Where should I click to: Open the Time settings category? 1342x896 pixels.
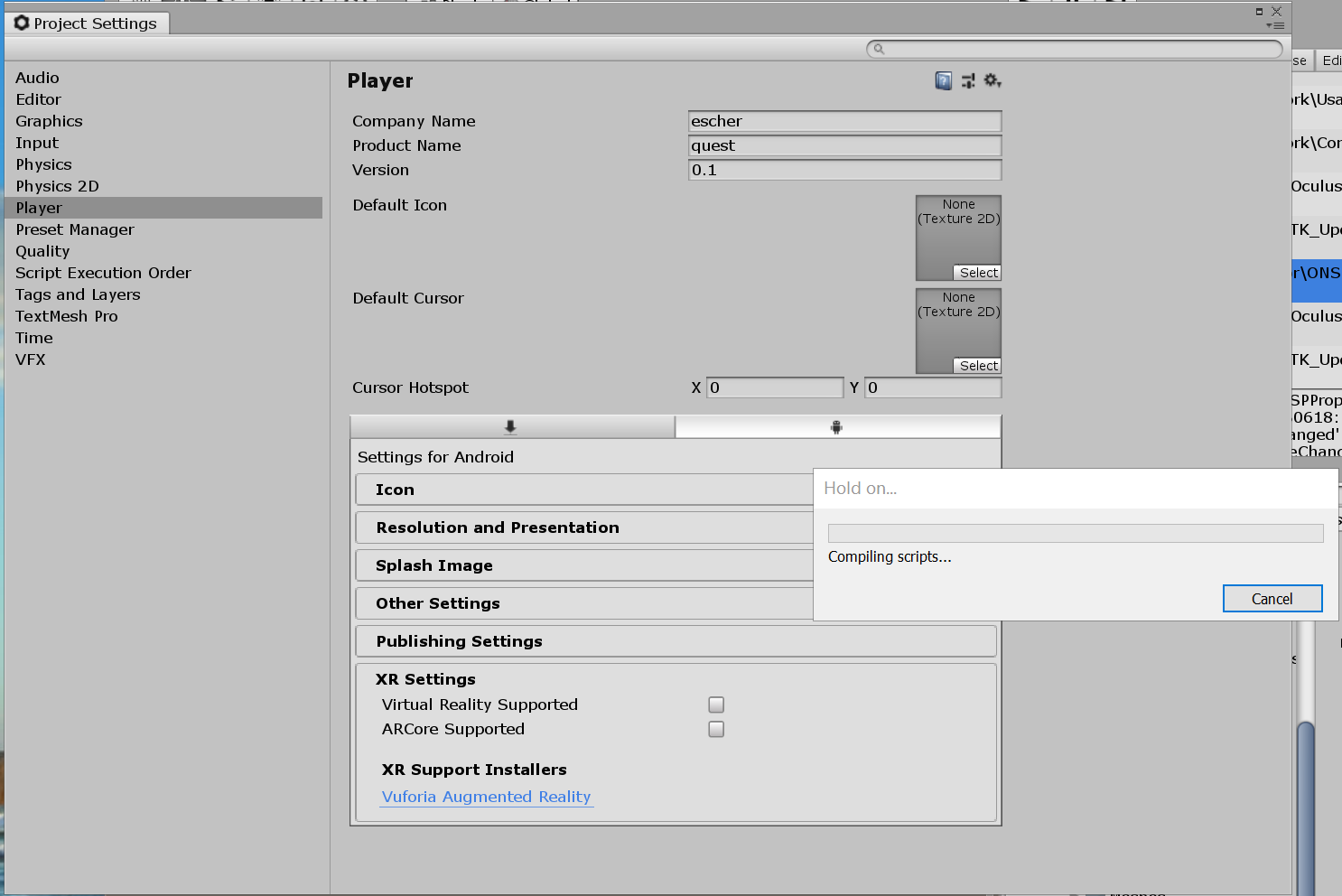pyautogui.click(x=163, y=338)
